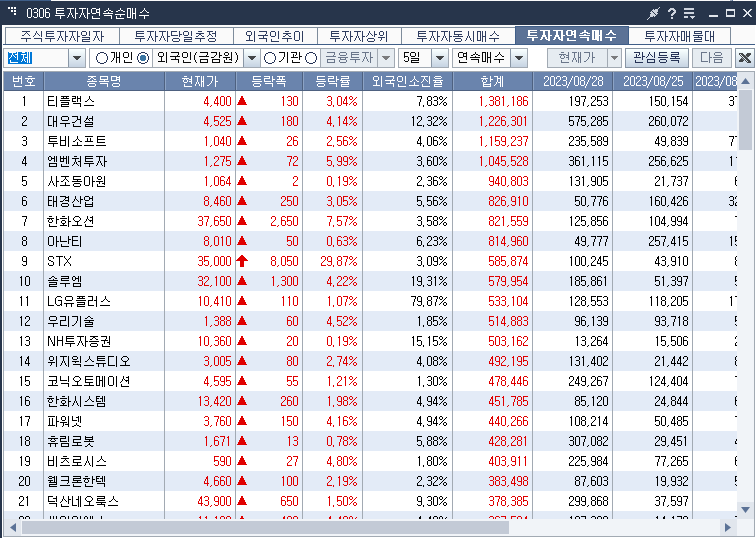Select the 개인 radio button
The image size is (756, 538).
point(102,58)
